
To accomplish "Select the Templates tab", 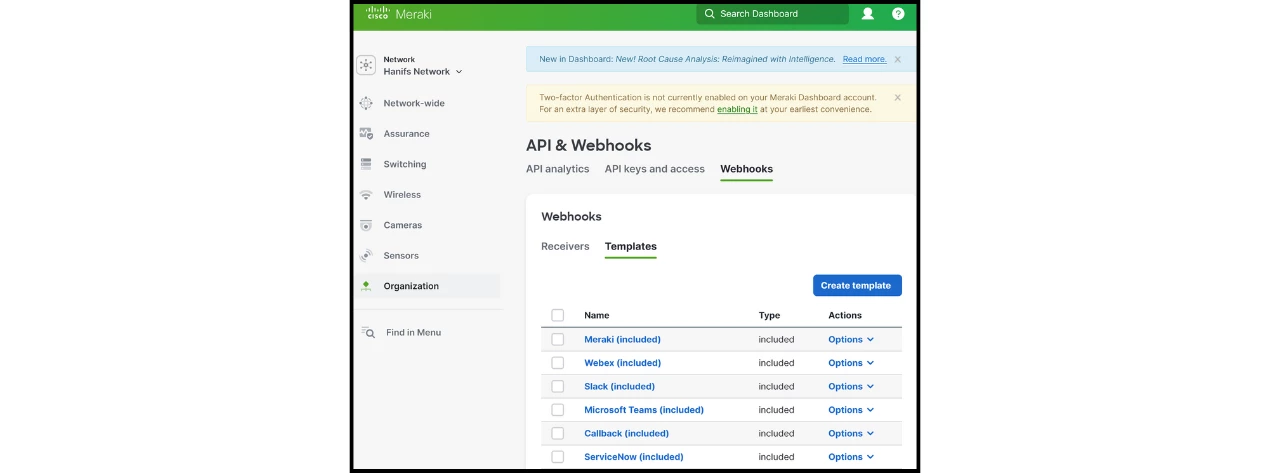I will [x=631, y=246].
